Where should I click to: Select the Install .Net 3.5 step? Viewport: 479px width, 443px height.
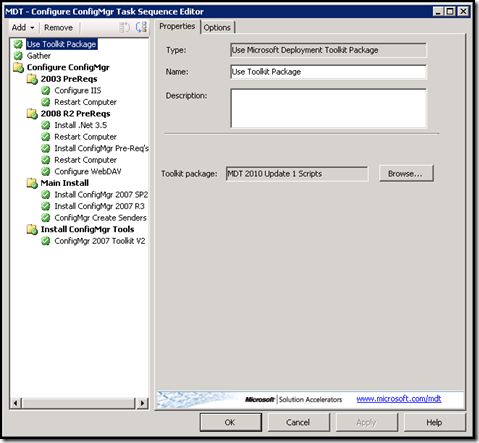pyautogui.click(x=81, y=125)
